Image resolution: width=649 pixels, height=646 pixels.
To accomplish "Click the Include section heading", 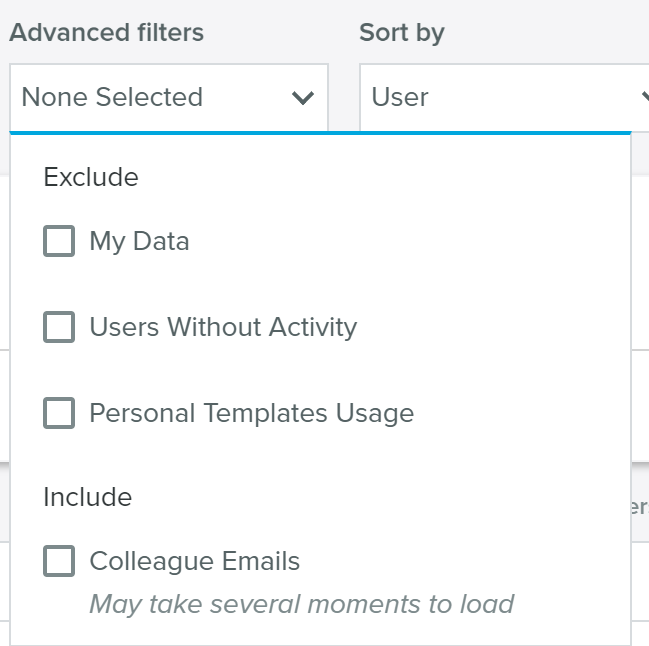I will coord(88,497).
